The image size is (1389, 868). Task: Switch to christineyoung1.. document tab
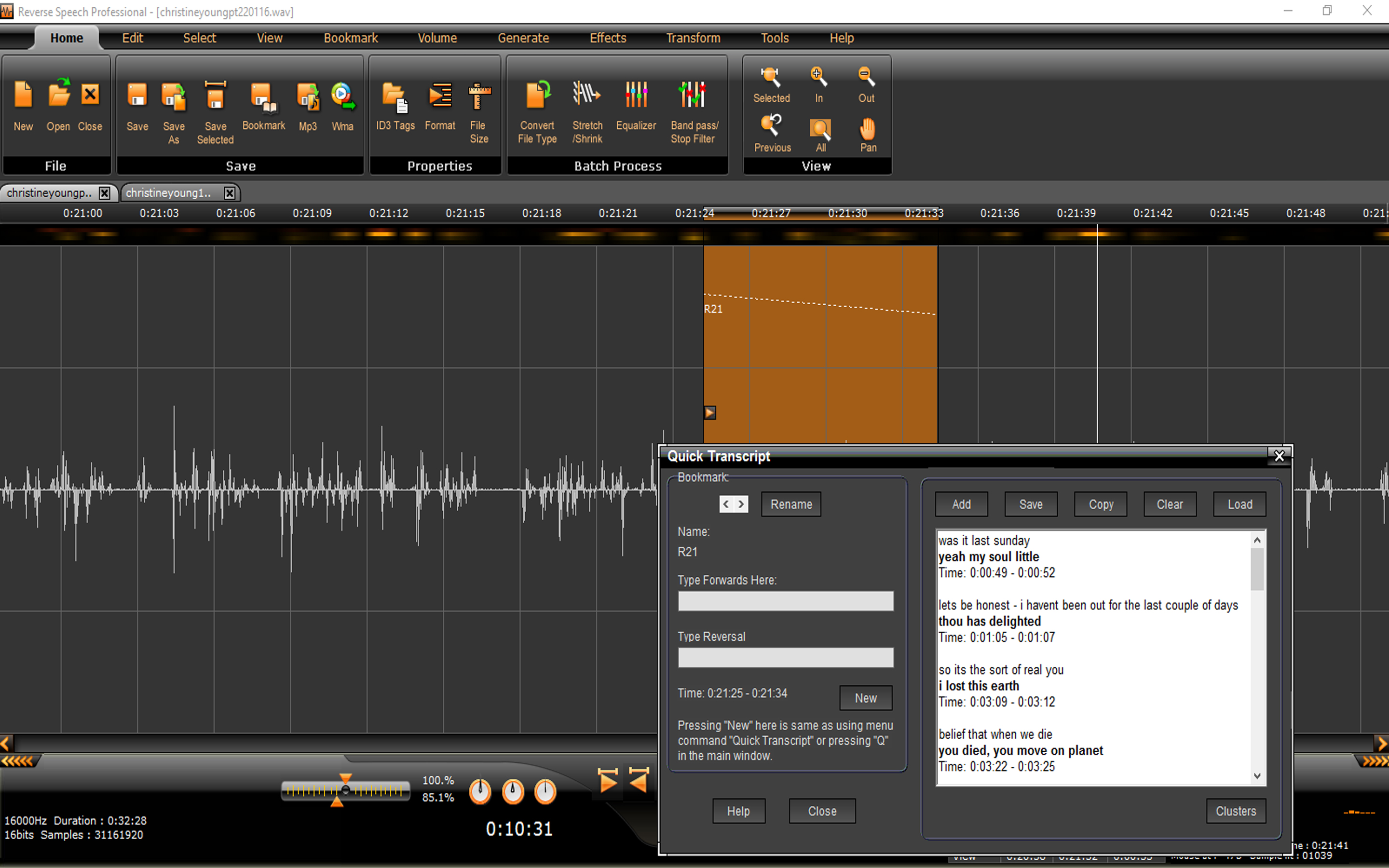coord(169,193)
